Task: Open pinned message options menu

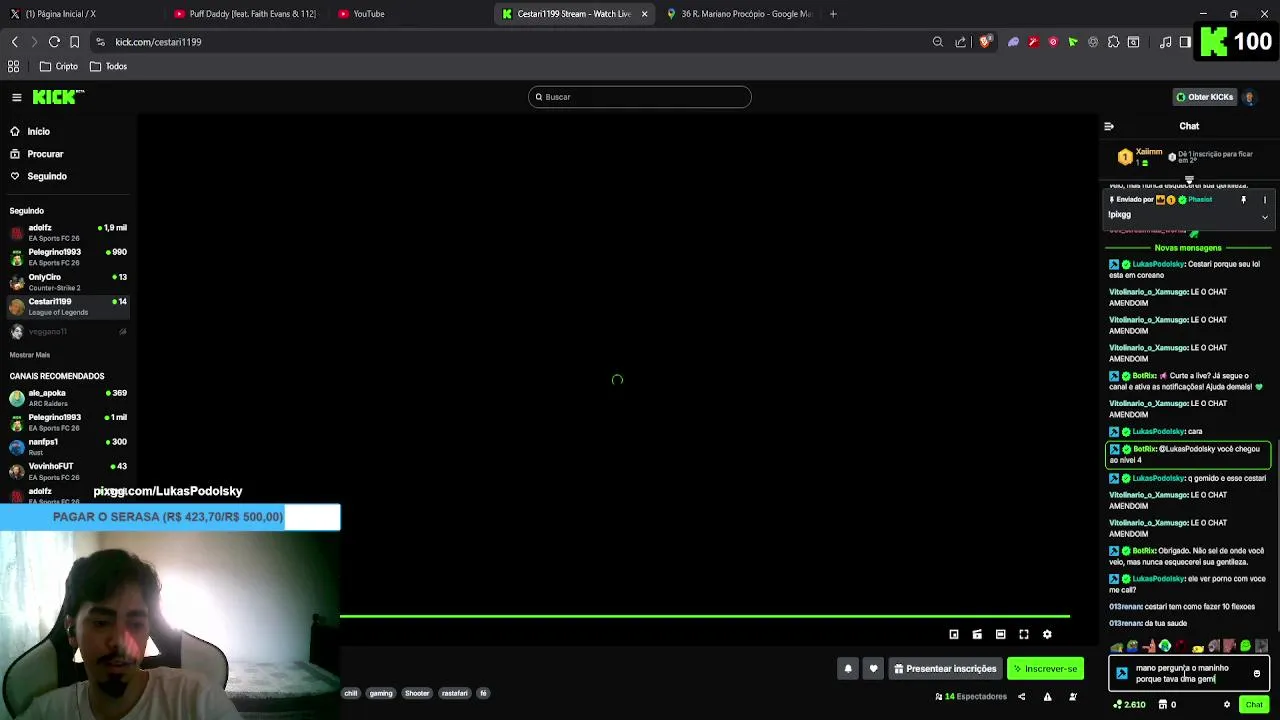Action: pos(1265,200)
